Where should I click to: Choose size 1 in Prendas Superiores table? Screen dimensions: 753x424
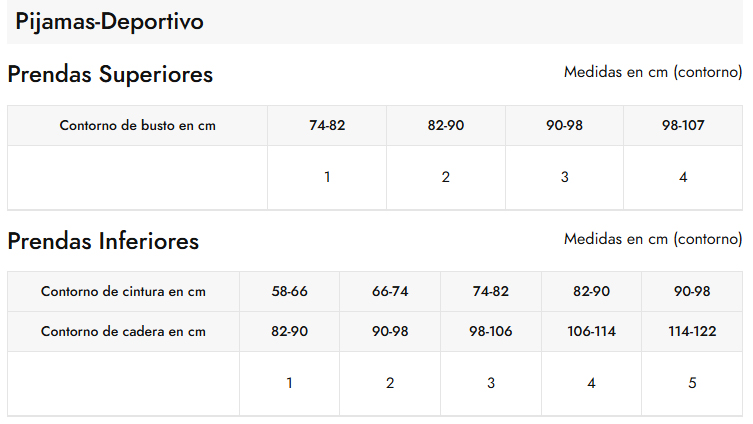click(327, 177)
